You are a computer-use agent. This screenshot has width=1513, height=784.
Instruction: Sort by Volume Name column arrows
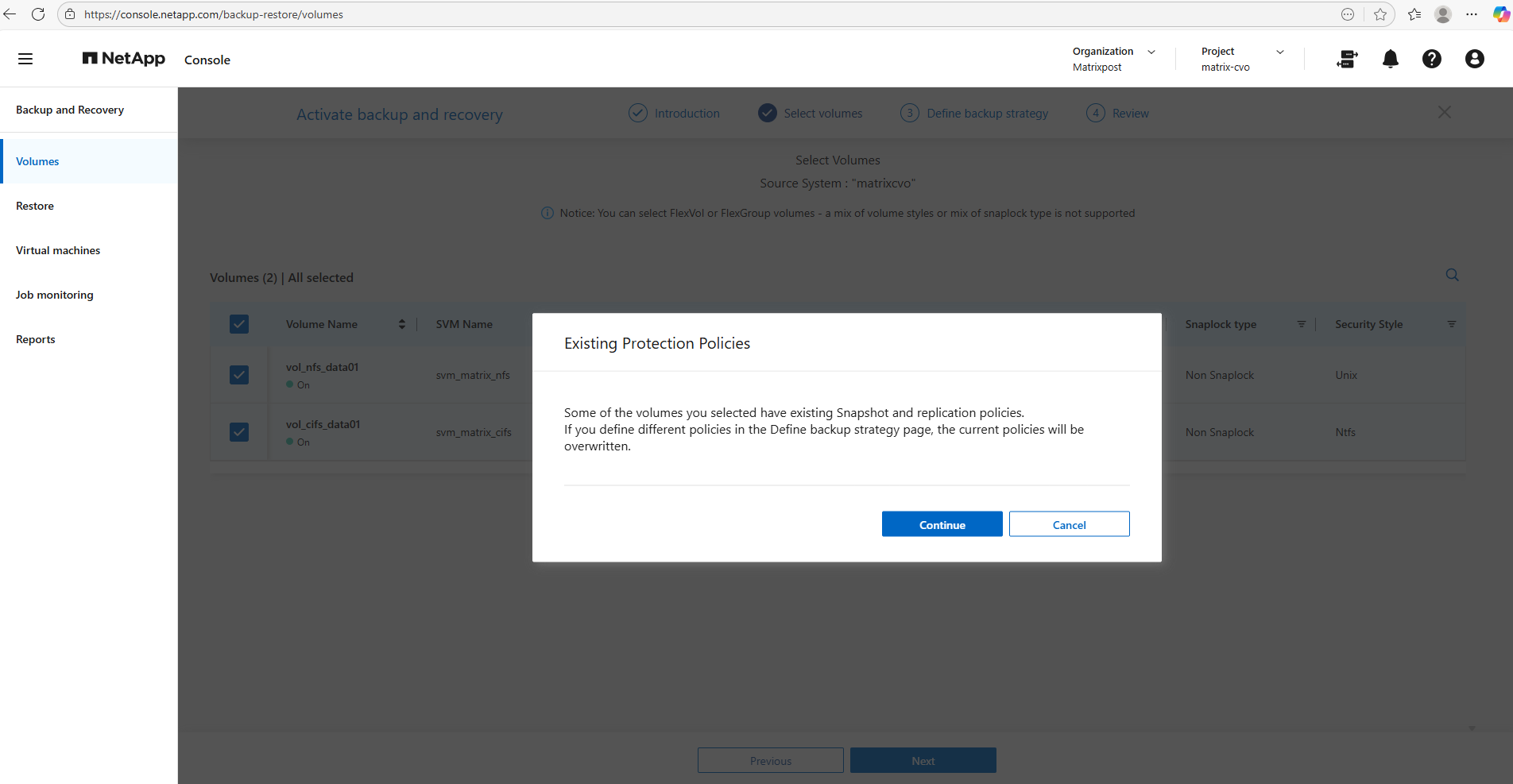402,324
